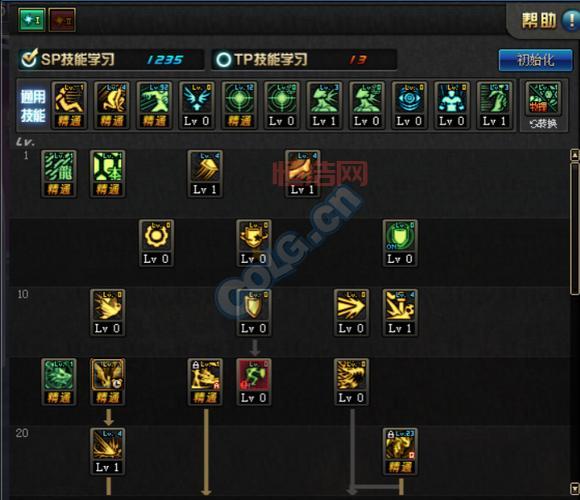Click the scrollbar up arrow
Screen dimensions: 580x500
pyautogui.click(x=574, y=155)
